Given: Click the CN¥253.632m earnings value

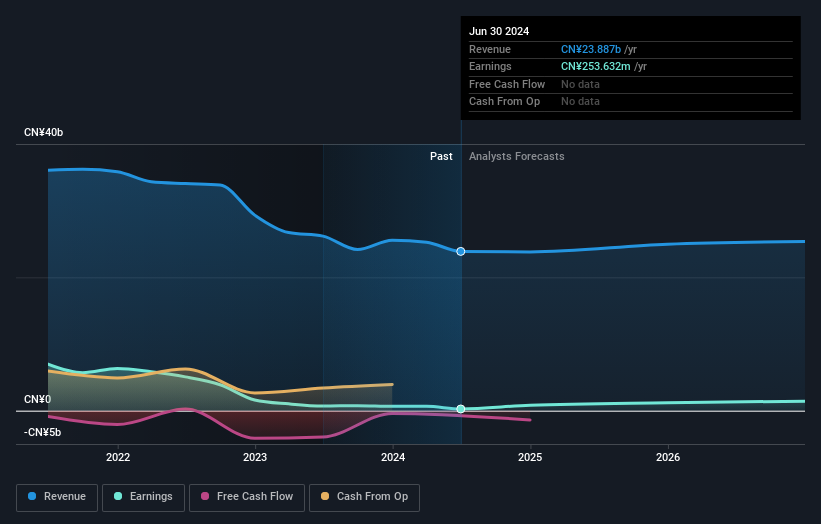Looking at the screenshot, I should [x=596, y=66].
